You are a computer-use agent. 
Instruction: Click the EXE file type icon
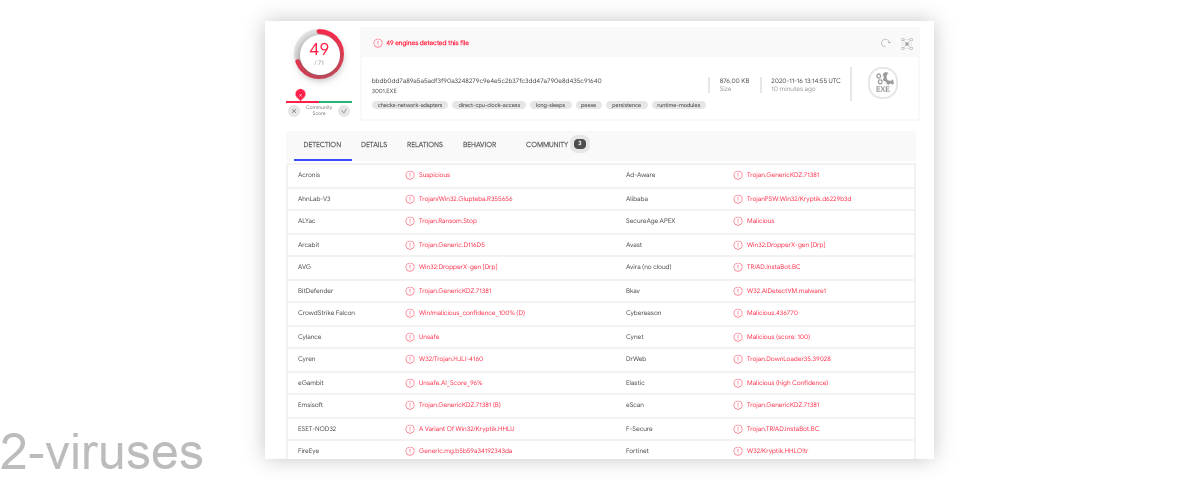(882, 83)
